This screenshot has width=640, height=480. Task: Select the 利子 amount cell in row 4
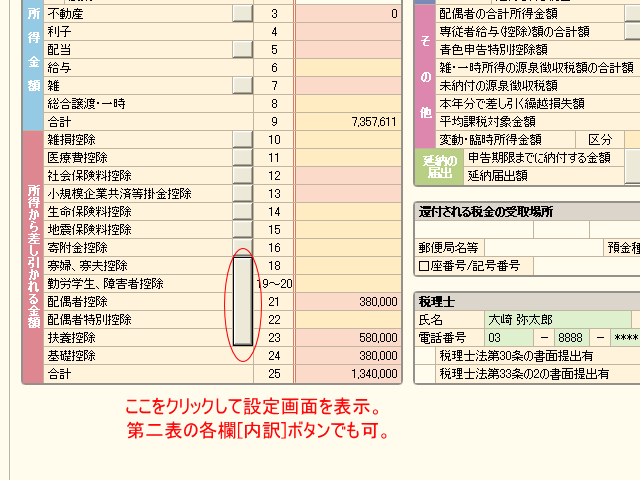pos(348,31)
